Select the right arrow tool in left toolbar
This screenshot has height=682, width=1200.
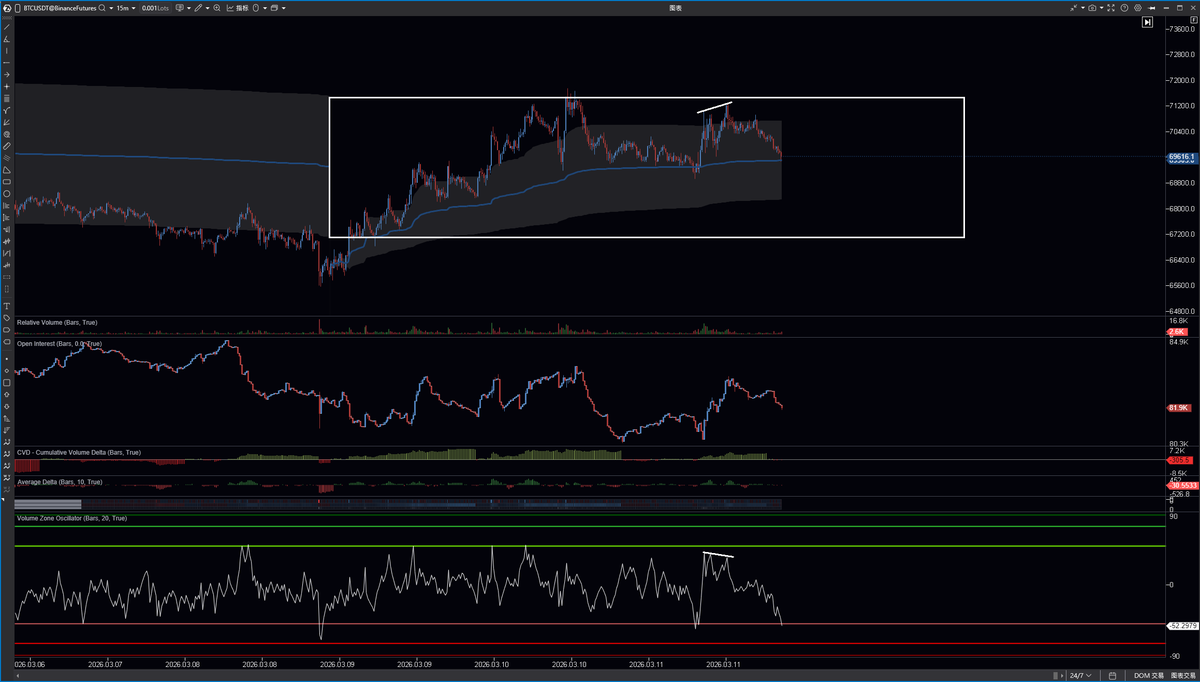click(x=6, y=74)
